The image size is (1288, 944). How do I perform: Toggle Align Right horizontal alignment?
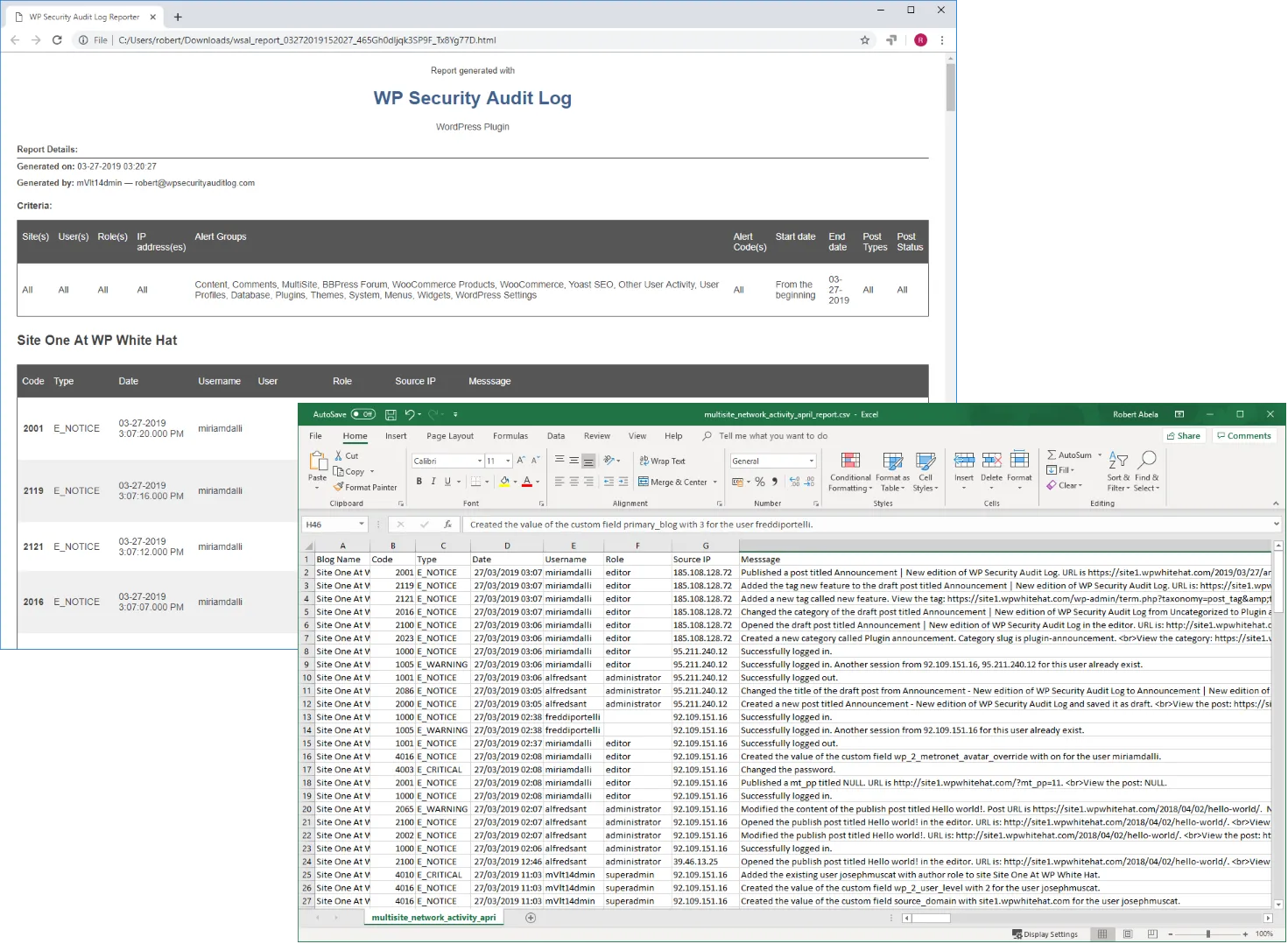click(588, 482)
